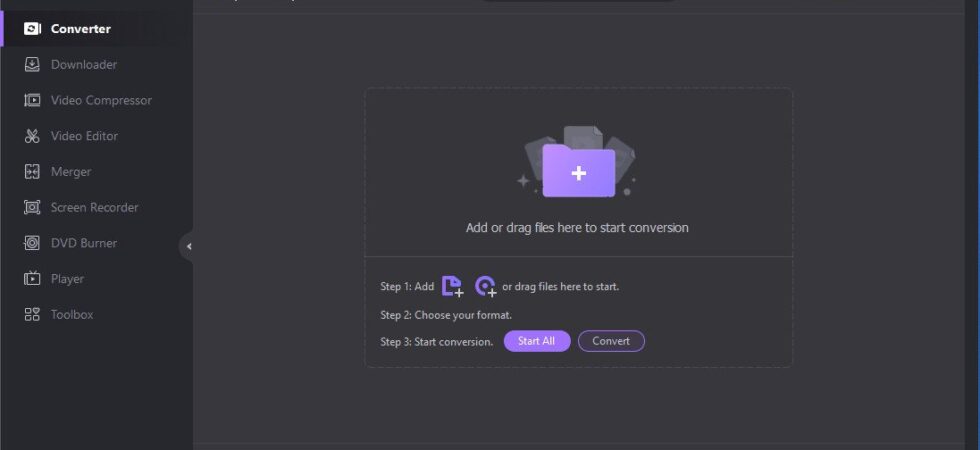Switch to the Downloader menu label
Screen dimensions: 980x450
click(x=84, y=64)
